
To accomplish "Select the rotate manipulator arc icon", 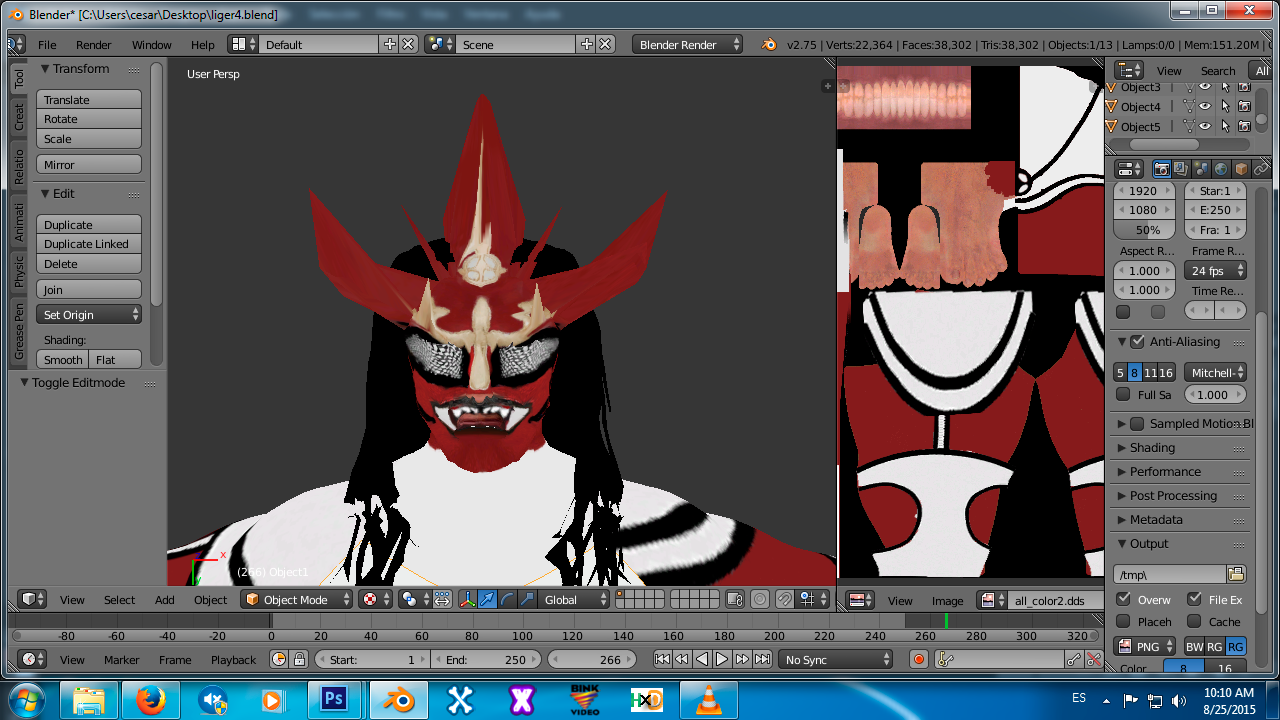I will tap(507, 599).
